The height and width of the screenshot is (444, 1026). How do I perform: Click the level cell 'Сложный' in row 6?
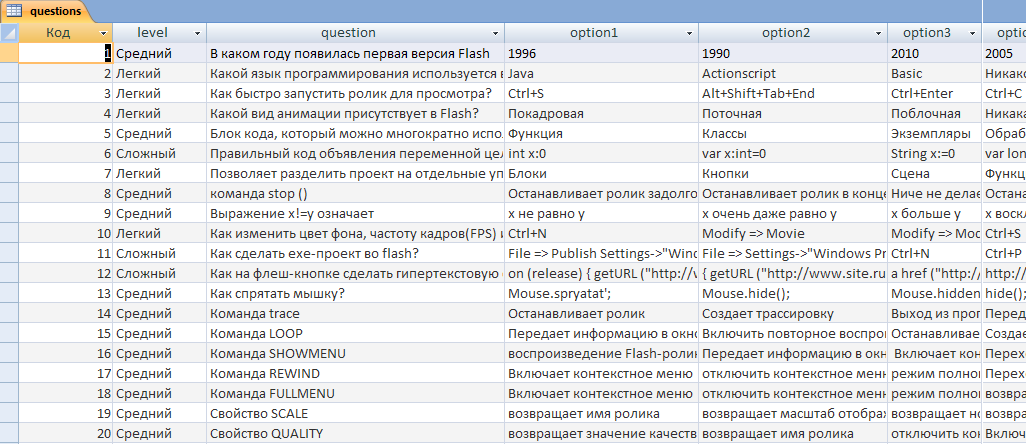[160, 154]
